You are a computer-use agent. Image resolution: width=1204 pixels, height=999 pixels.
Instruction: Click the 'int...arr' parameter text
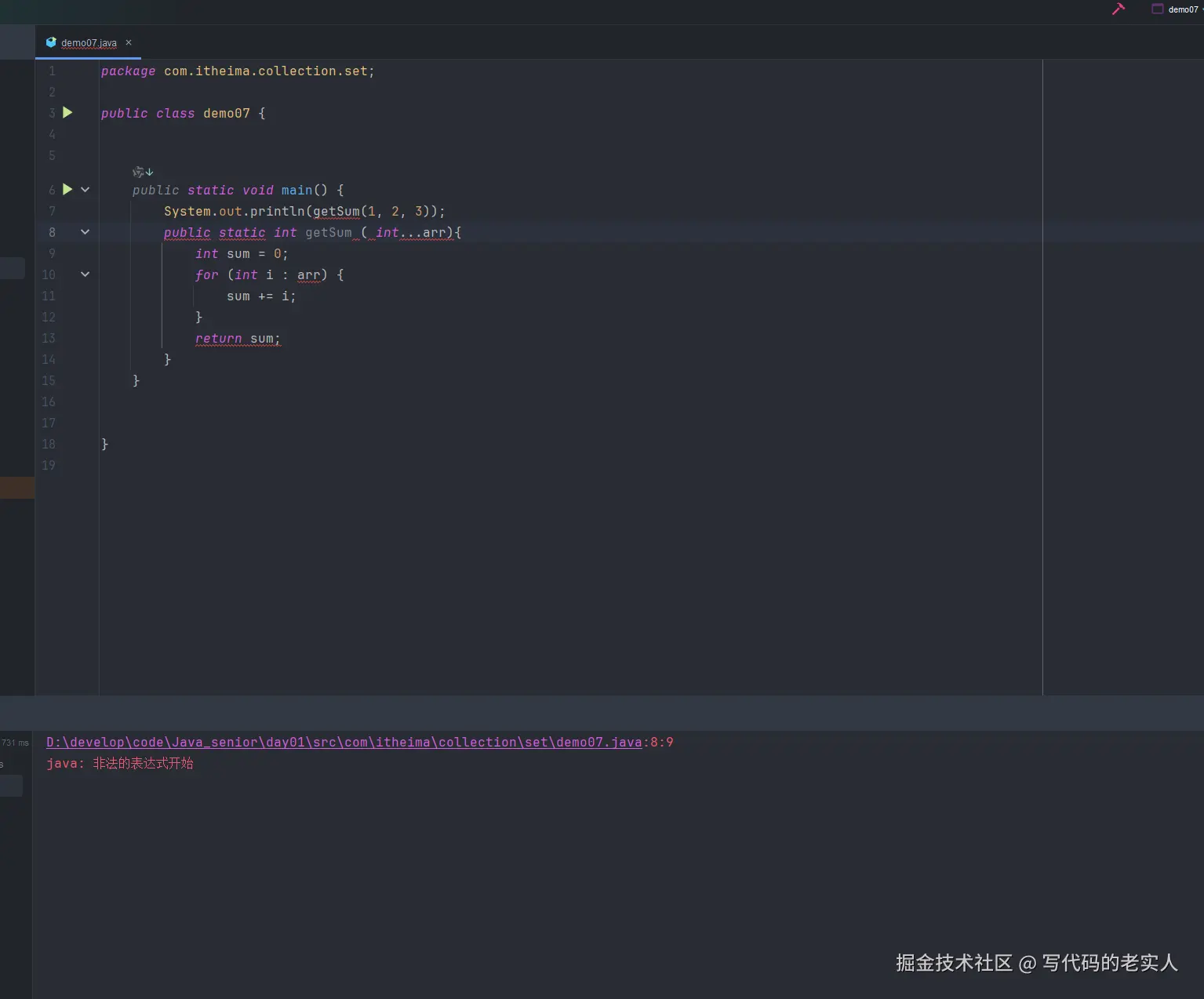coord(410,232)
